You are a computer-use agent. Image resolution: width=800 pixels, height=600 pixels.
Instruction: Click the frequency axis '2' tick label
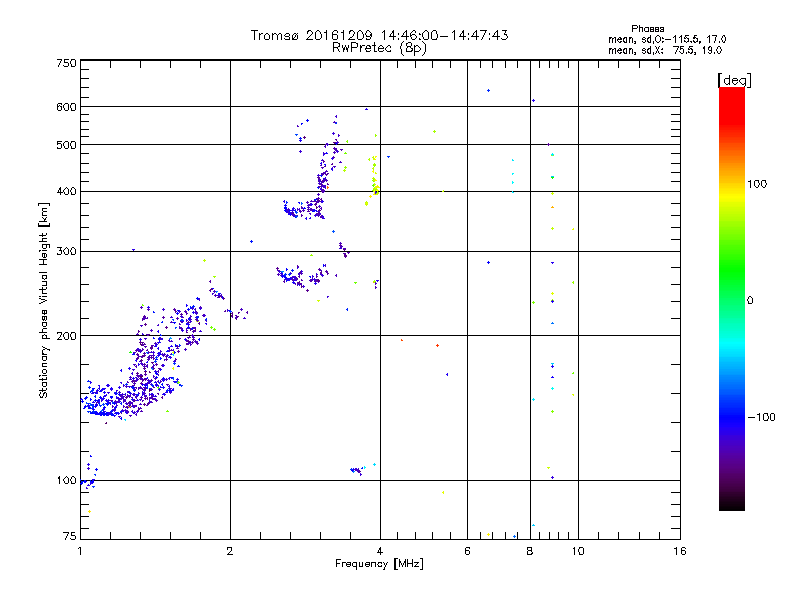(x=230, y=551)
